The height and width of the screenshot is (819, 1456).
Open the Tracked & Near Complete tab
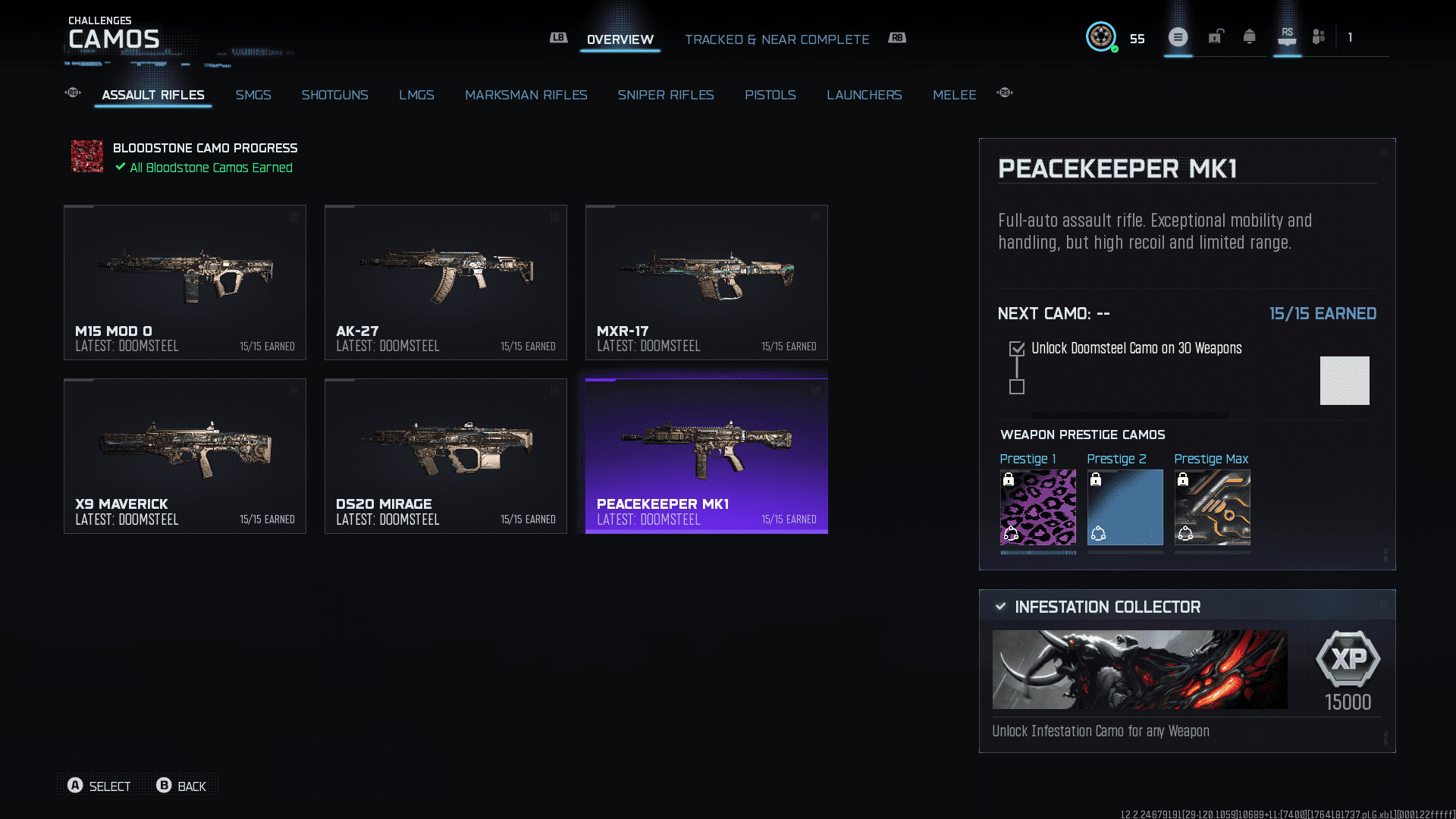click(777, 39)
